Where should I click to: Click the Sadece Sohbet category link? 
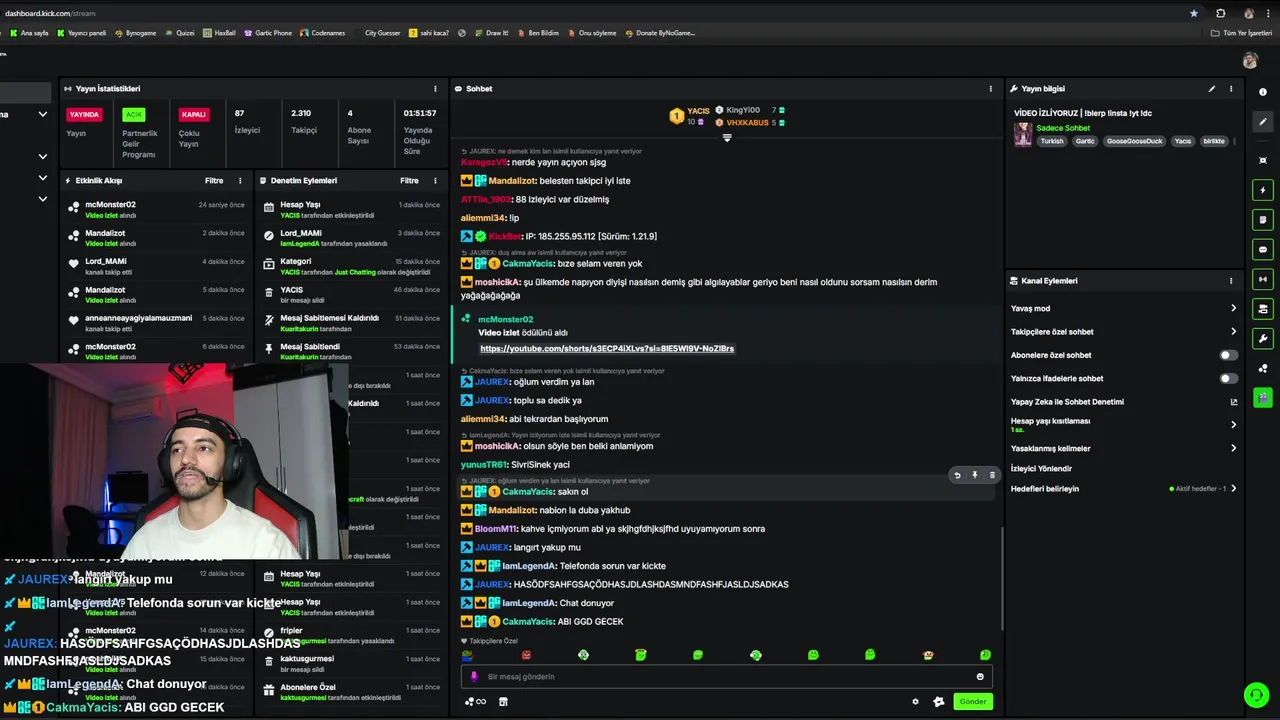pos(1063,128)
